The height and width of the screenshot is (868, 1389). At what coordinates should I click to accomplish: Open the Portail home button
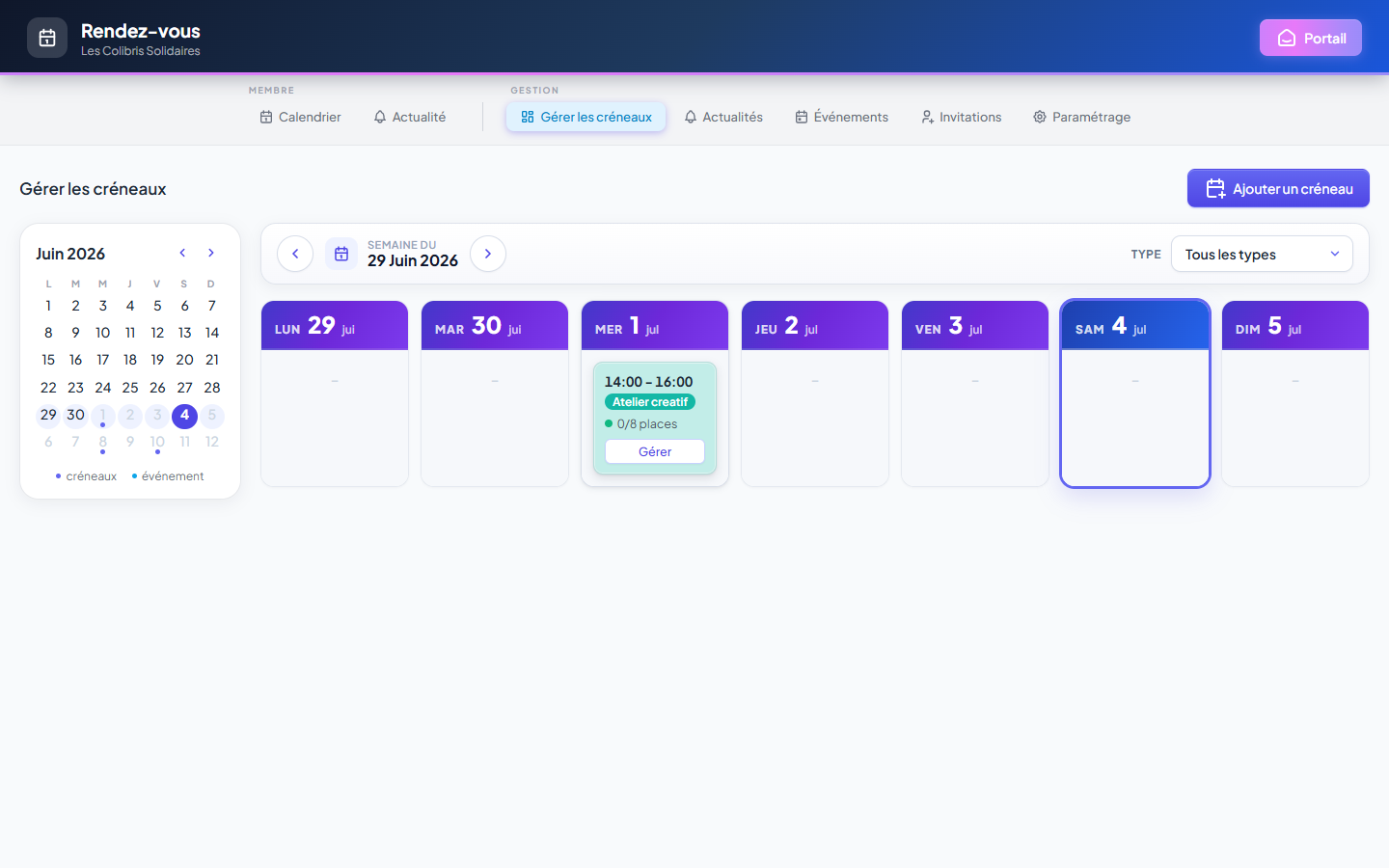(x=1311, y=38)
